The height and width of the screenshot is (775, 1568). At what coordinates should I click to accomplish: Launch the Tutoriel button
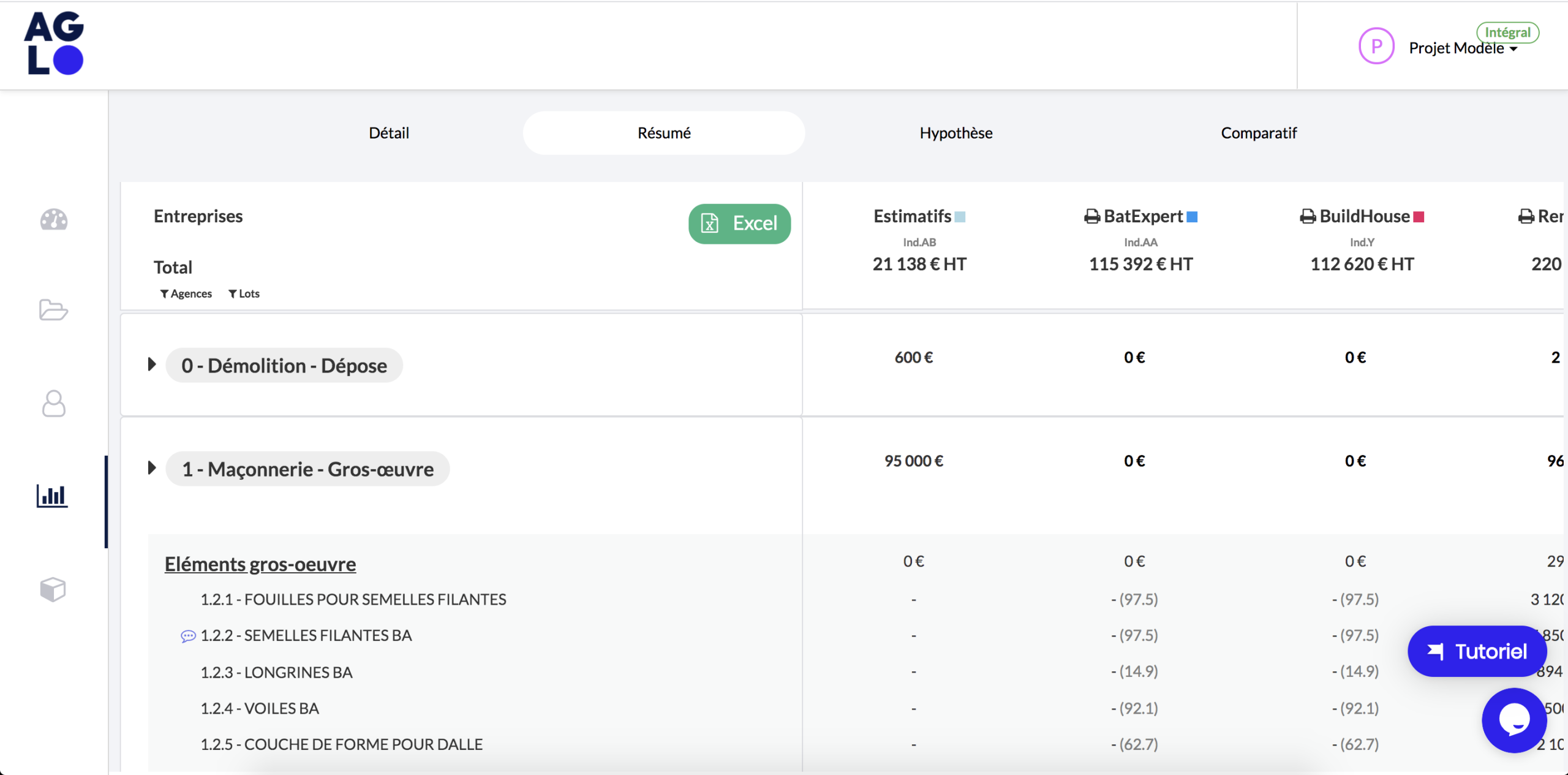tap(1477, 651)
